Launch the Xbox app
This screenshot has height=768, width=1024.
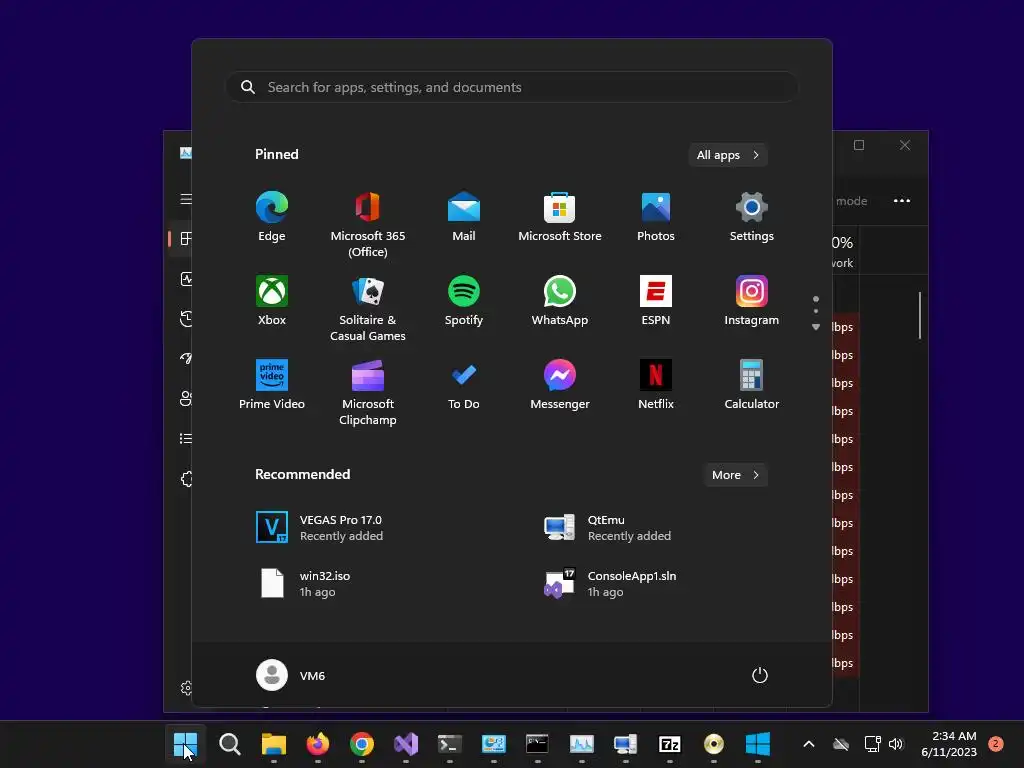click(x=272, y=301)
